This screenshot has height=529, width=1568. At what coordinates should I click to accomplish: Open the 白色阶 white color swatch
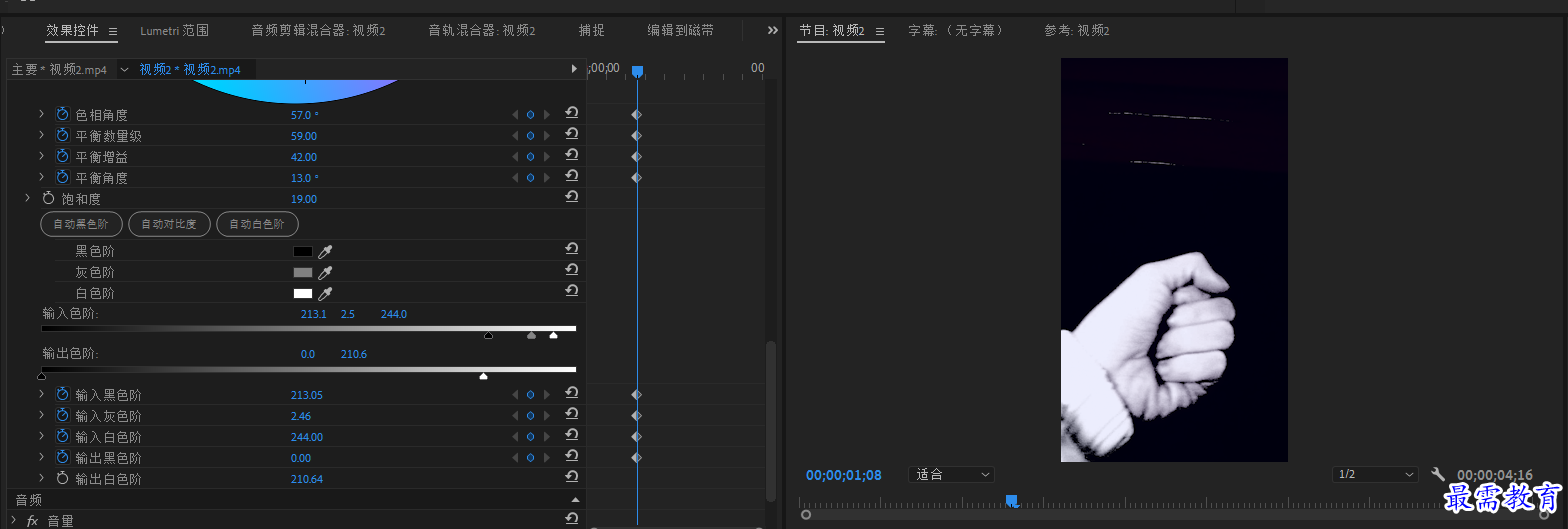303,294
